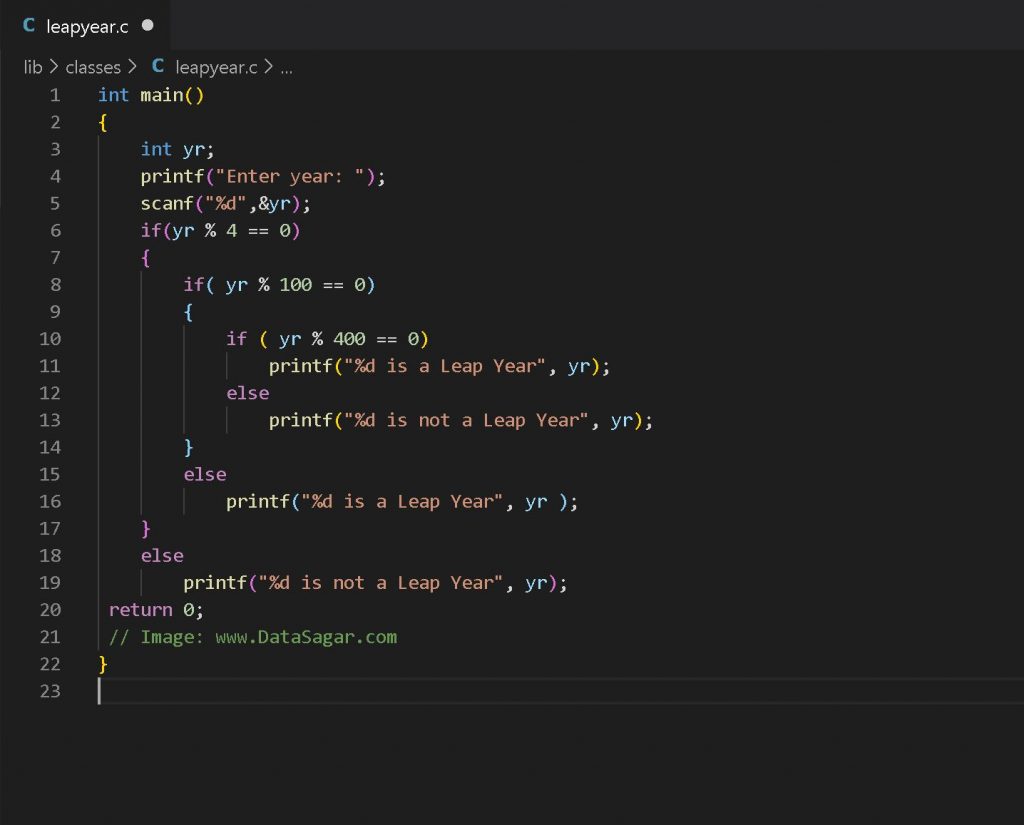
Task: Click the "return 0;" statement
Action: click(156, 610)
